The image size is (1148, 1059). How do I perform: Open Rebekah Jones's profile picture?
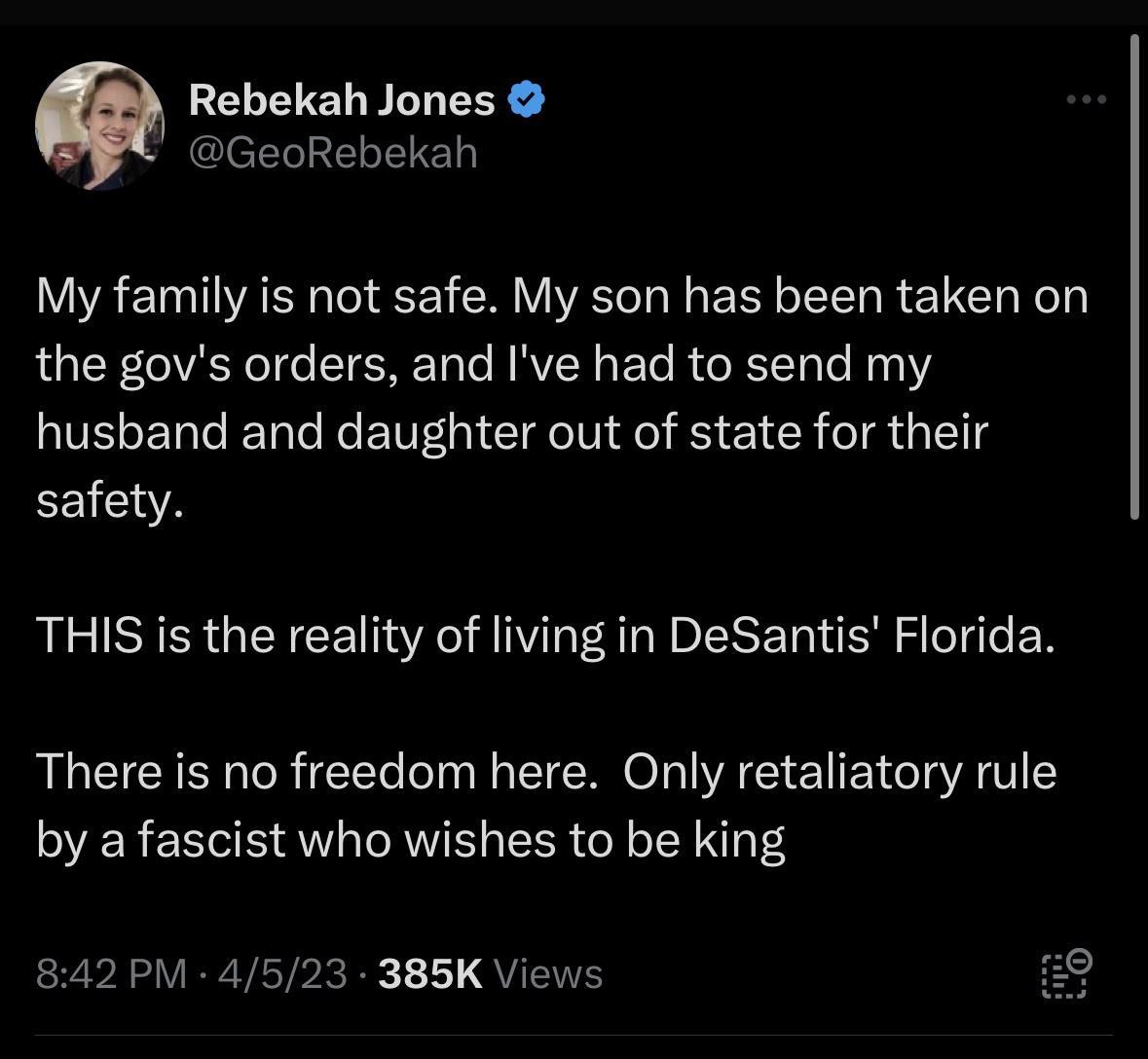(99, 127)
